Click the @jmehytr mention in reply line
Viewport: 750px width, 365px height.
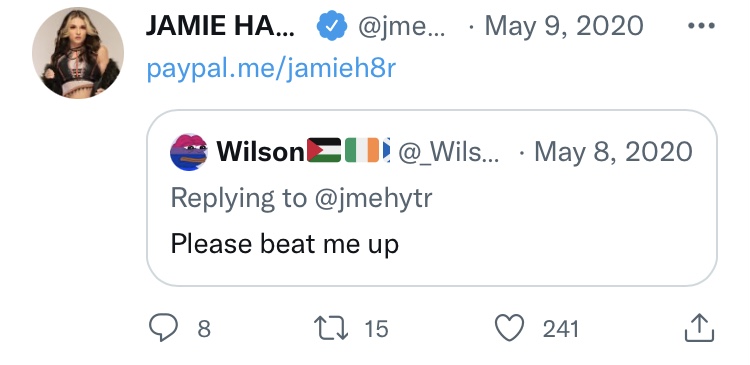[x=373, y=198]
